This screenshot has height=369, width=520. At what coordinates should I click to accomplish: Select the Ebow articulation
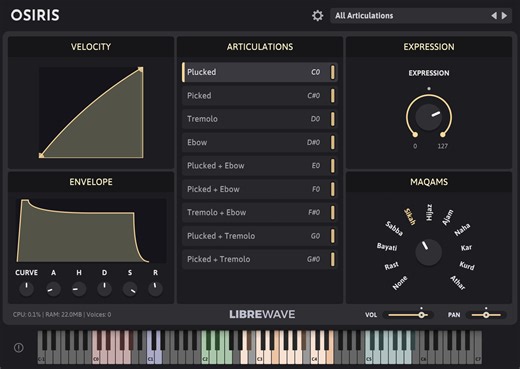260,142
